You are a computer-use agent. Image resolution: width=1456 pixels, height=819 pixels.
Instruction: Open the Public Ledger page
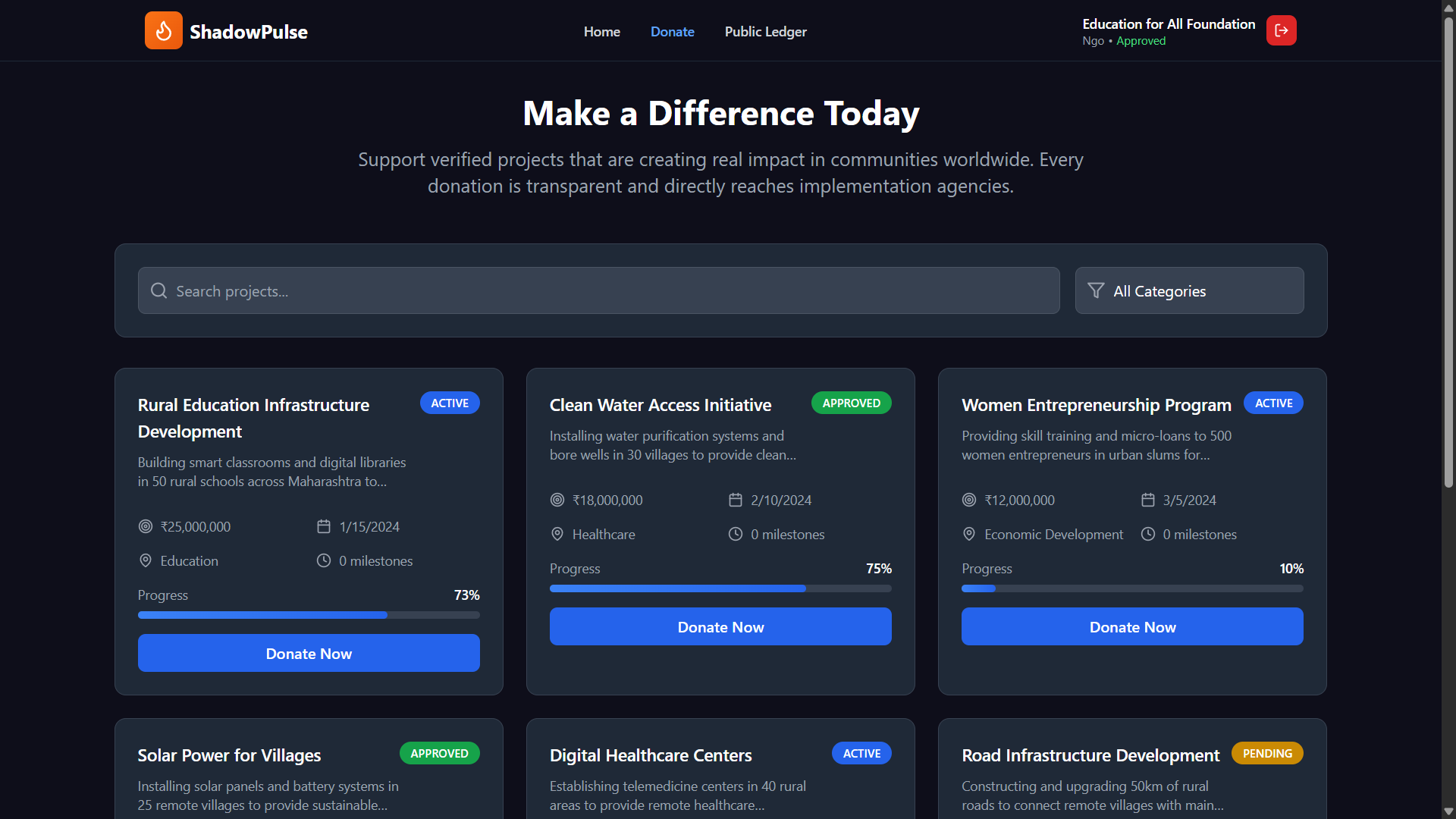coord(765,32)
